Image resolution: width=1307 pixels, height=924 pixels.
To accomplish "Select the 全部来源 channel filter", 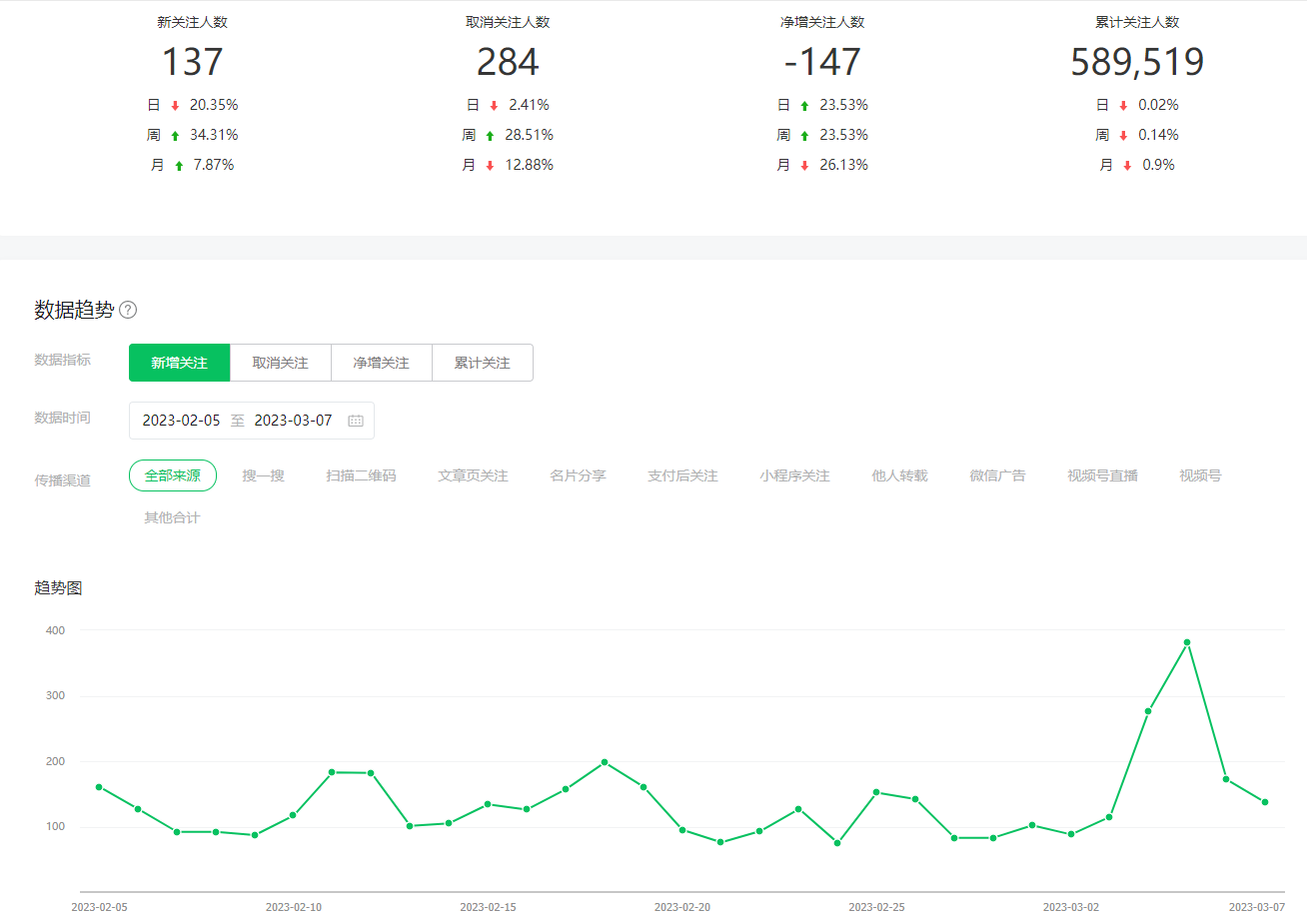I will 173,475.
